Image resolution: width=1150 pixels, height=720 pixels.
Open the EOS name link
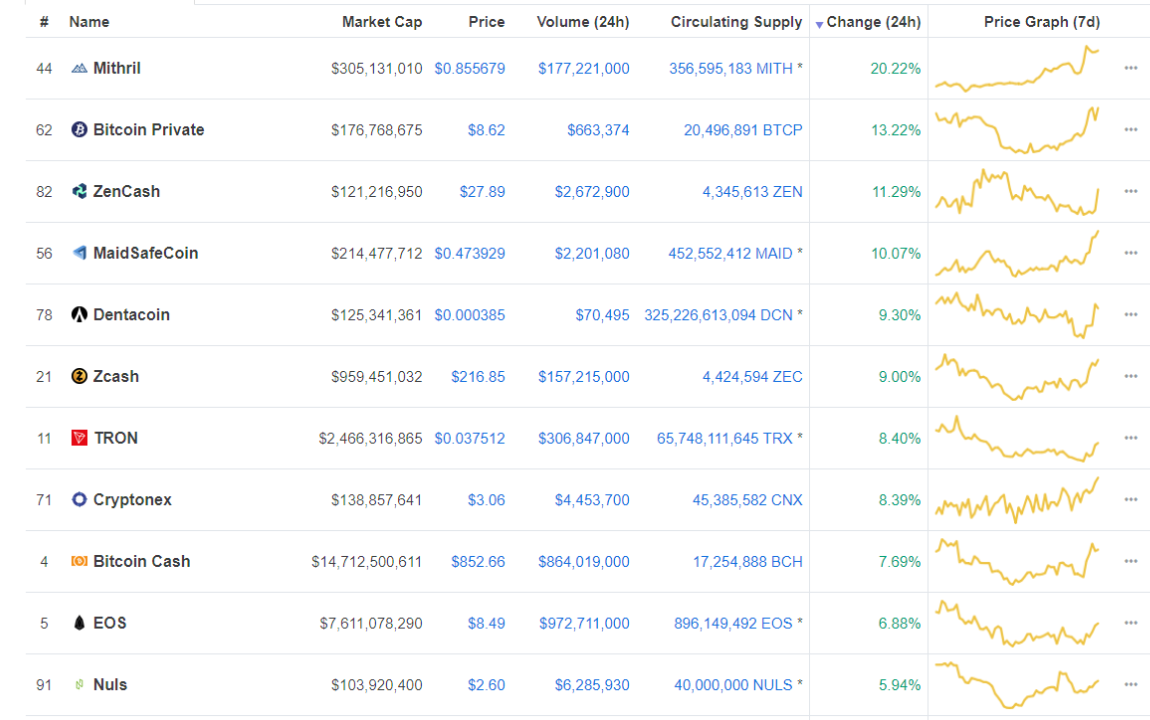click(110, 622)
